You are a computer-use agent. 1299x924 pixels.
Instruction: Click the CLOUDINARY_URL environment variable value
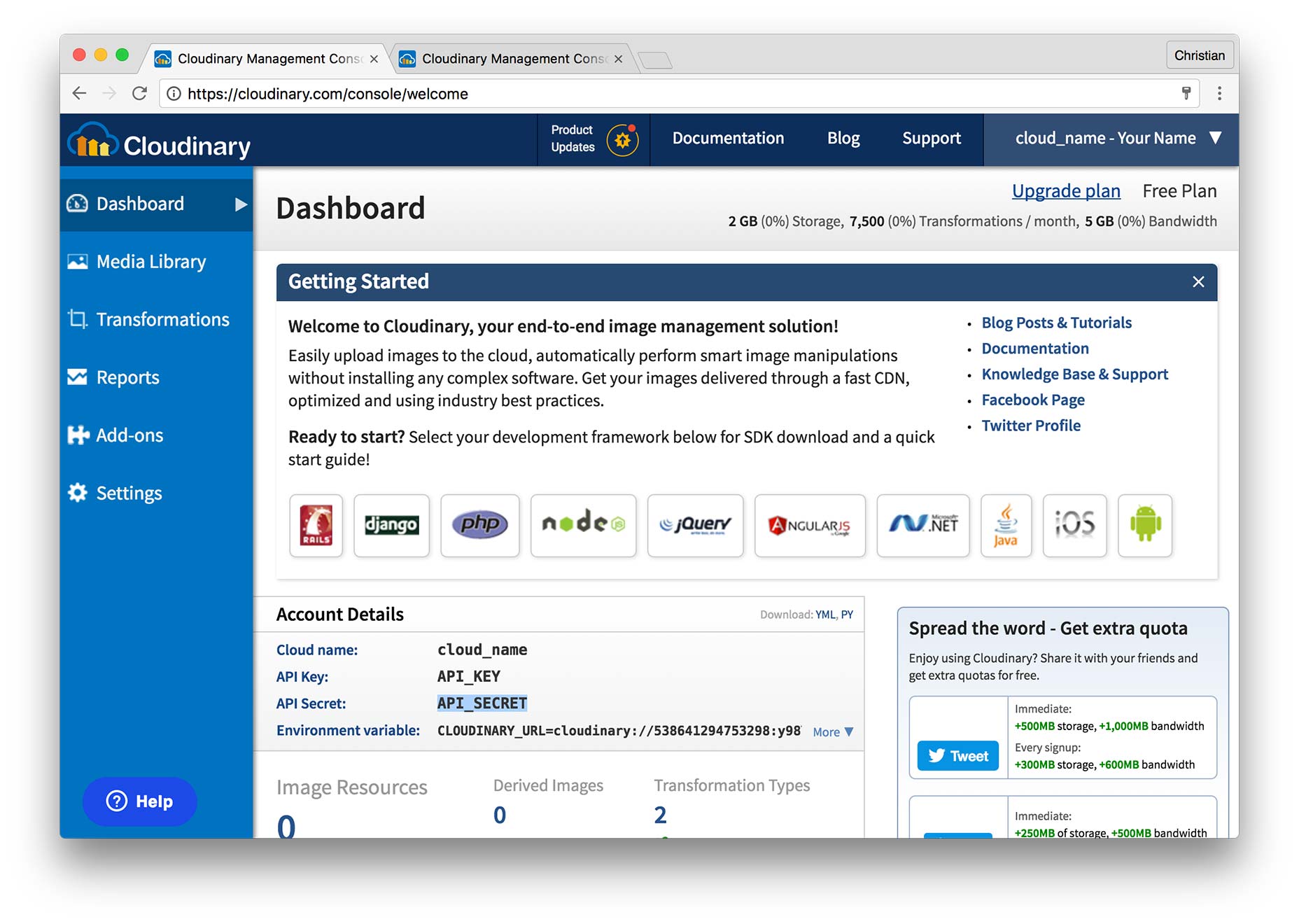619,731
